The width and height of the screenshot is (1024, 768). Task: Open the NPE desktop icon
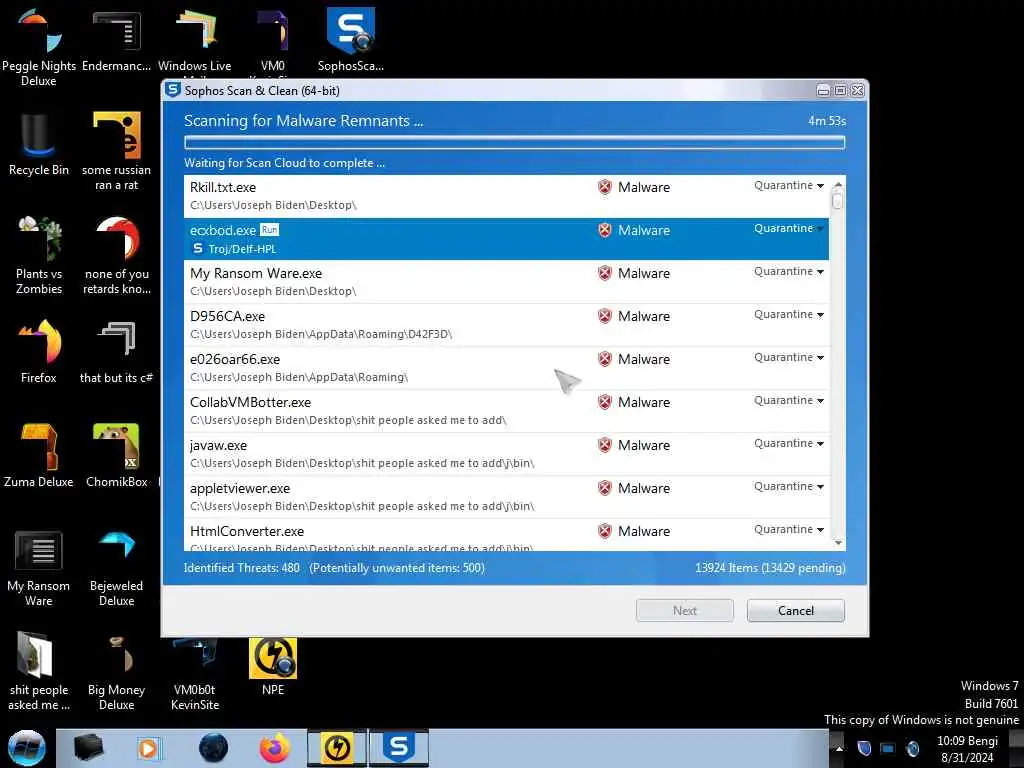[x=273, y=667]
